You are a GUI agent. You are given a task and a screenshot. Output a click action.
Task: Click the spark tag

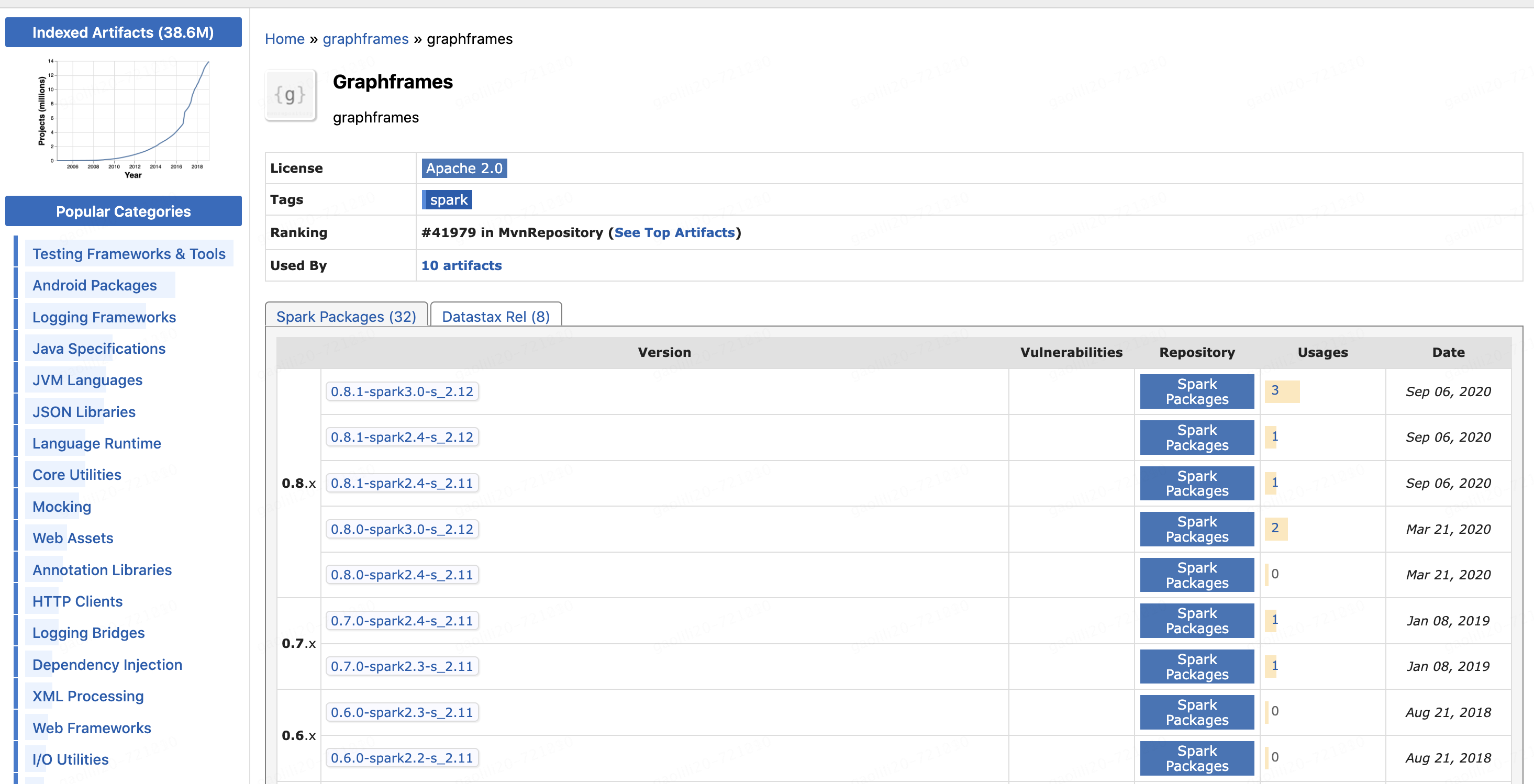coord(447,200)
